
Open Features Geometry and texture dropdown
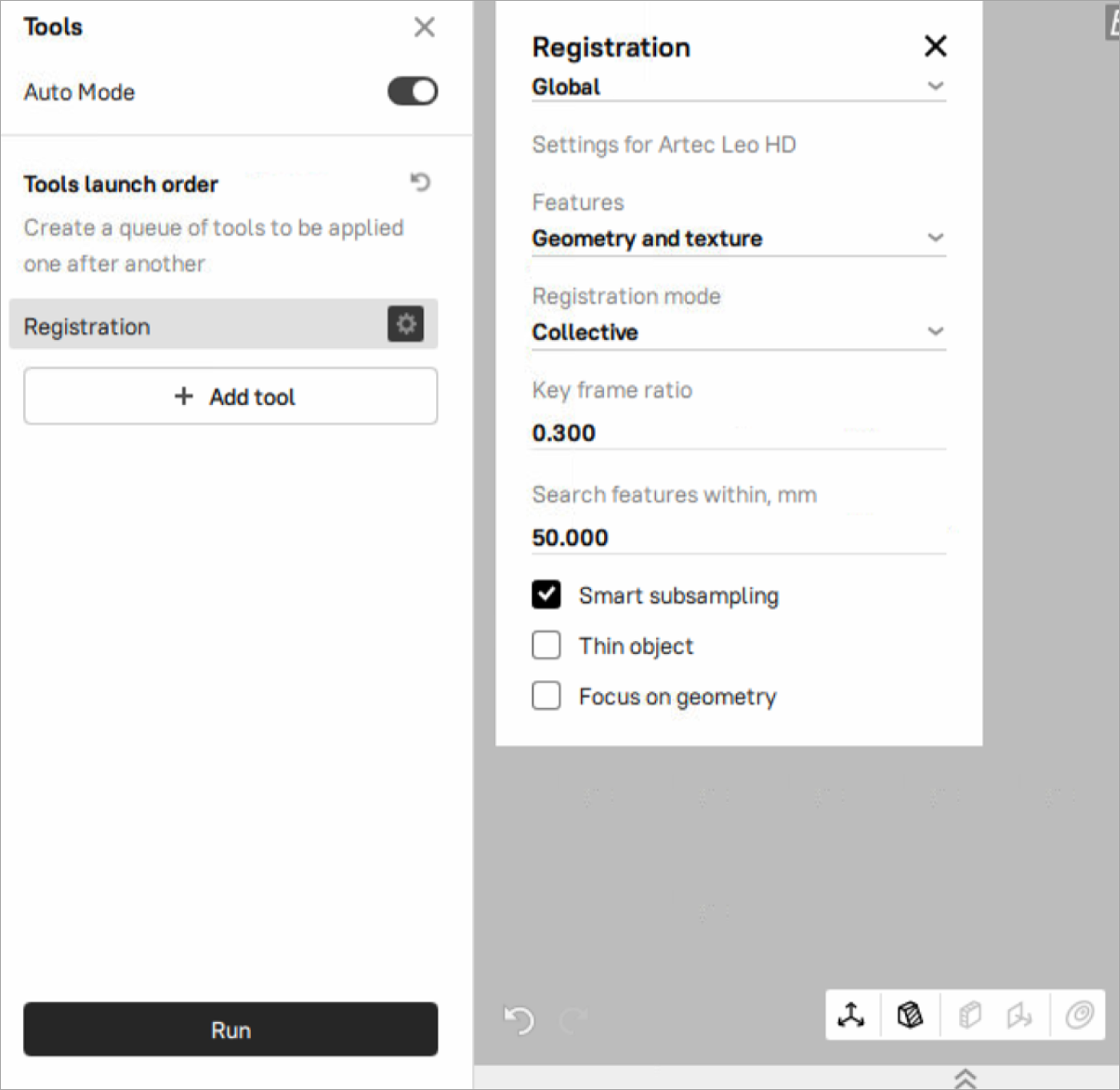738,238
